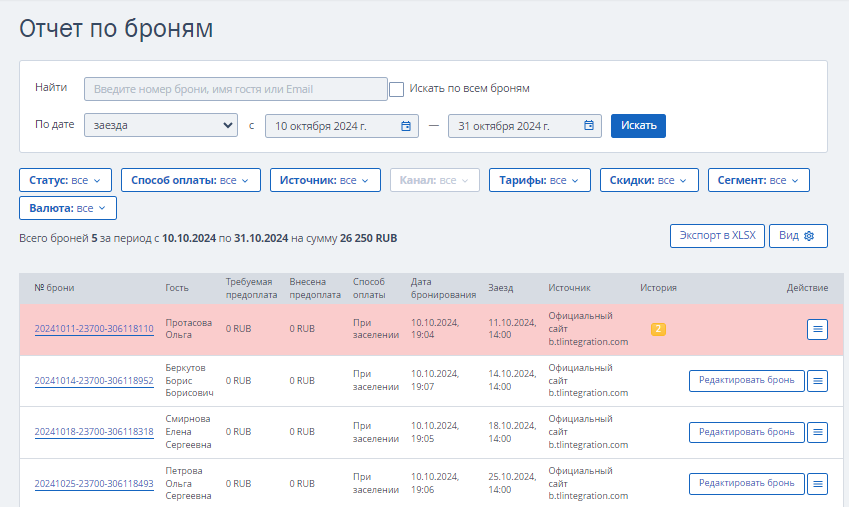Click the blue Искать button
Viewport: 849px width, 507px height.
coord(638,126)
